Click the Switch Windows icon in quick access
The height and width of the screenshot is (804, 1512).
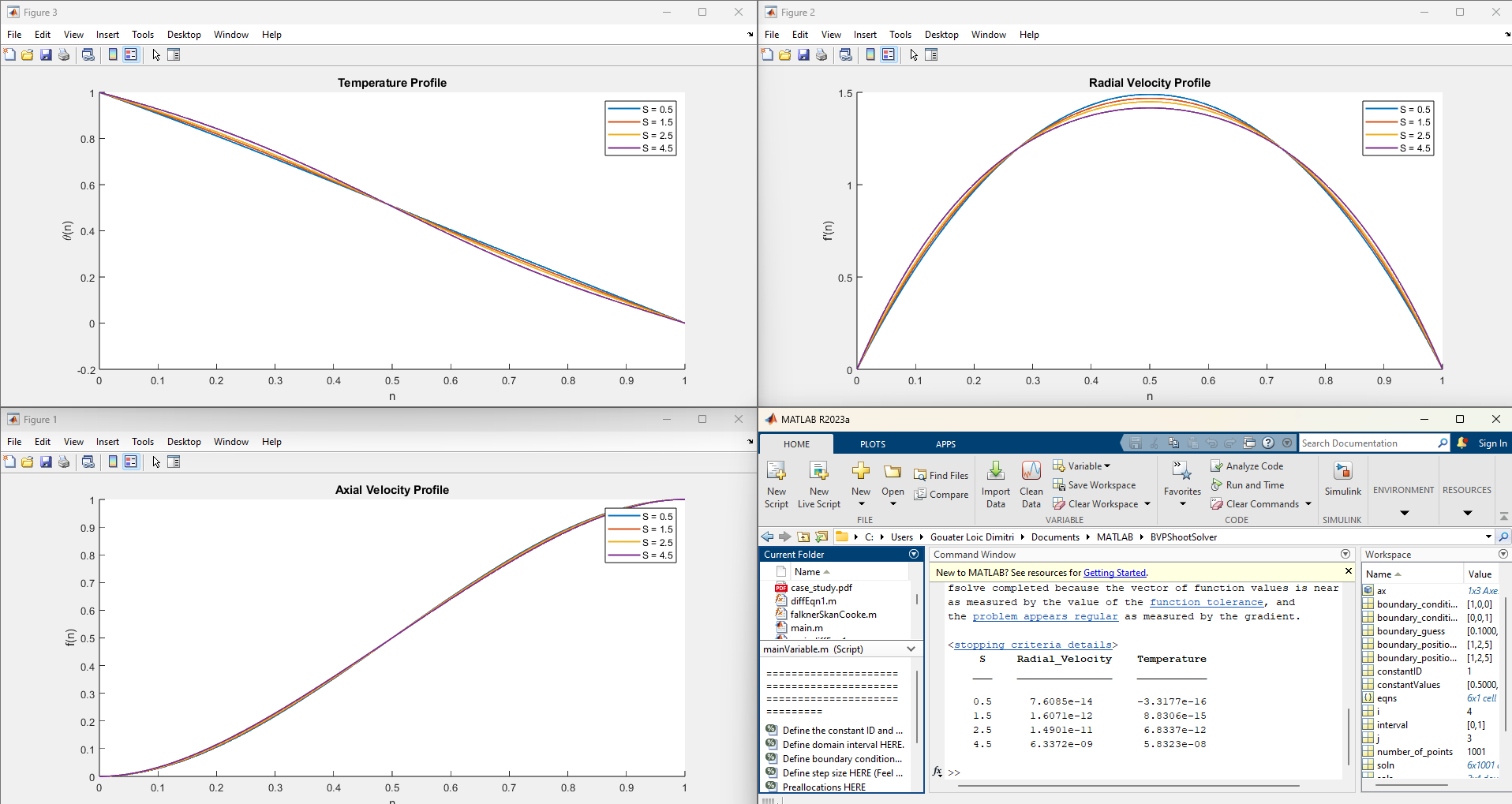pos(1249,443)
